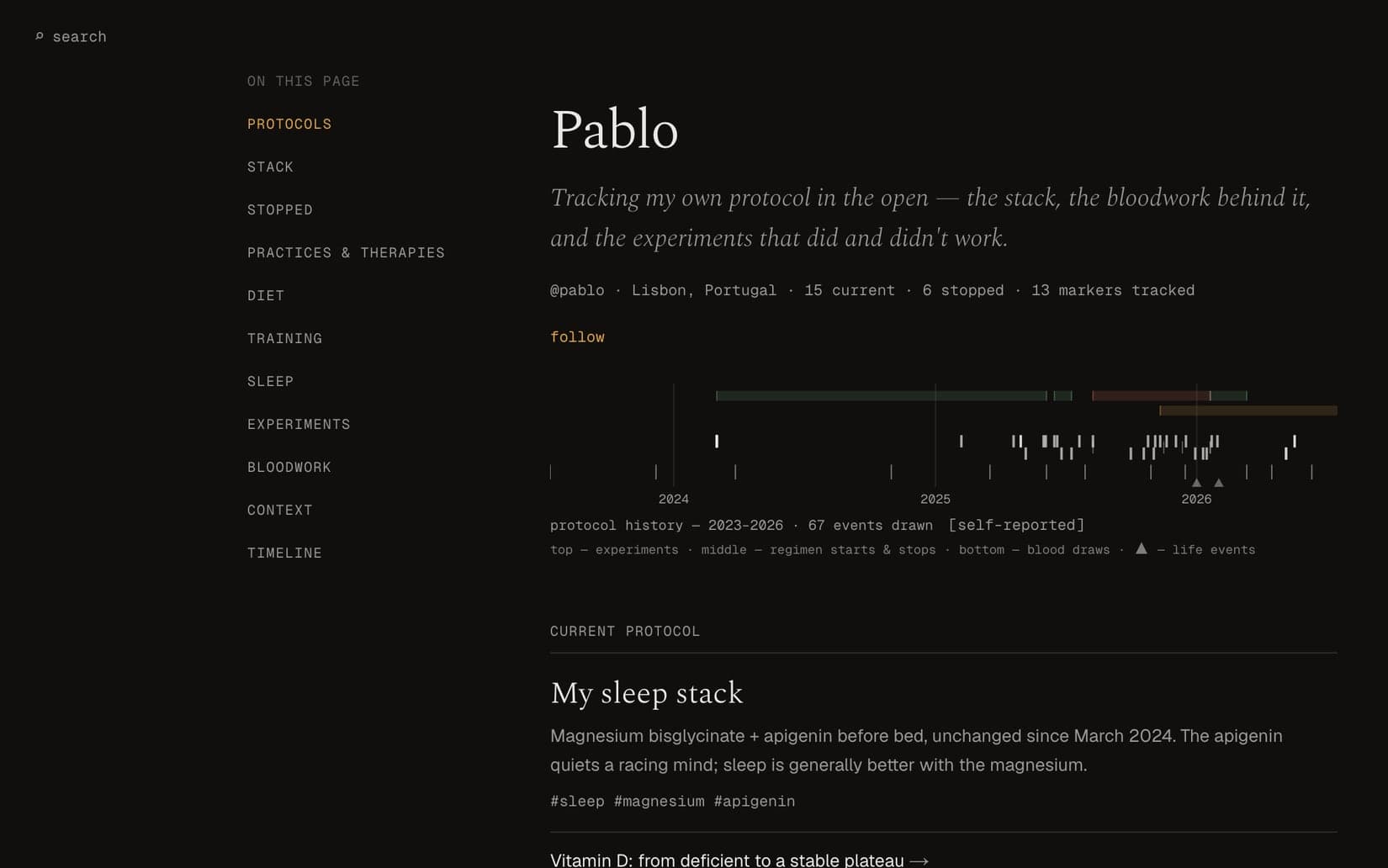Click the first life event triangle on timeline
The width and height of the screenshot is (1388, 868).
[1196, 483]
